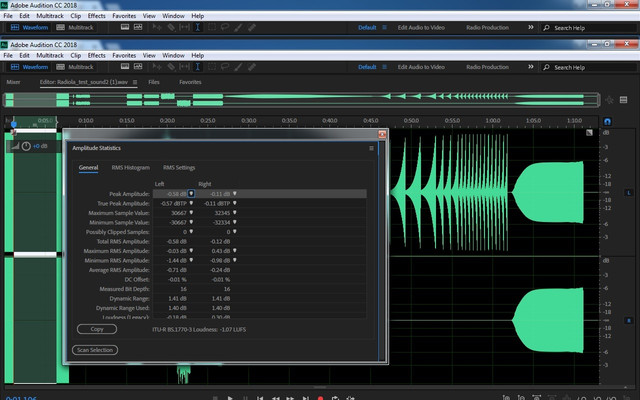Show Spectral Frequency Display in front window toolbar
The image size is (640, 400).
pos(125,67)
